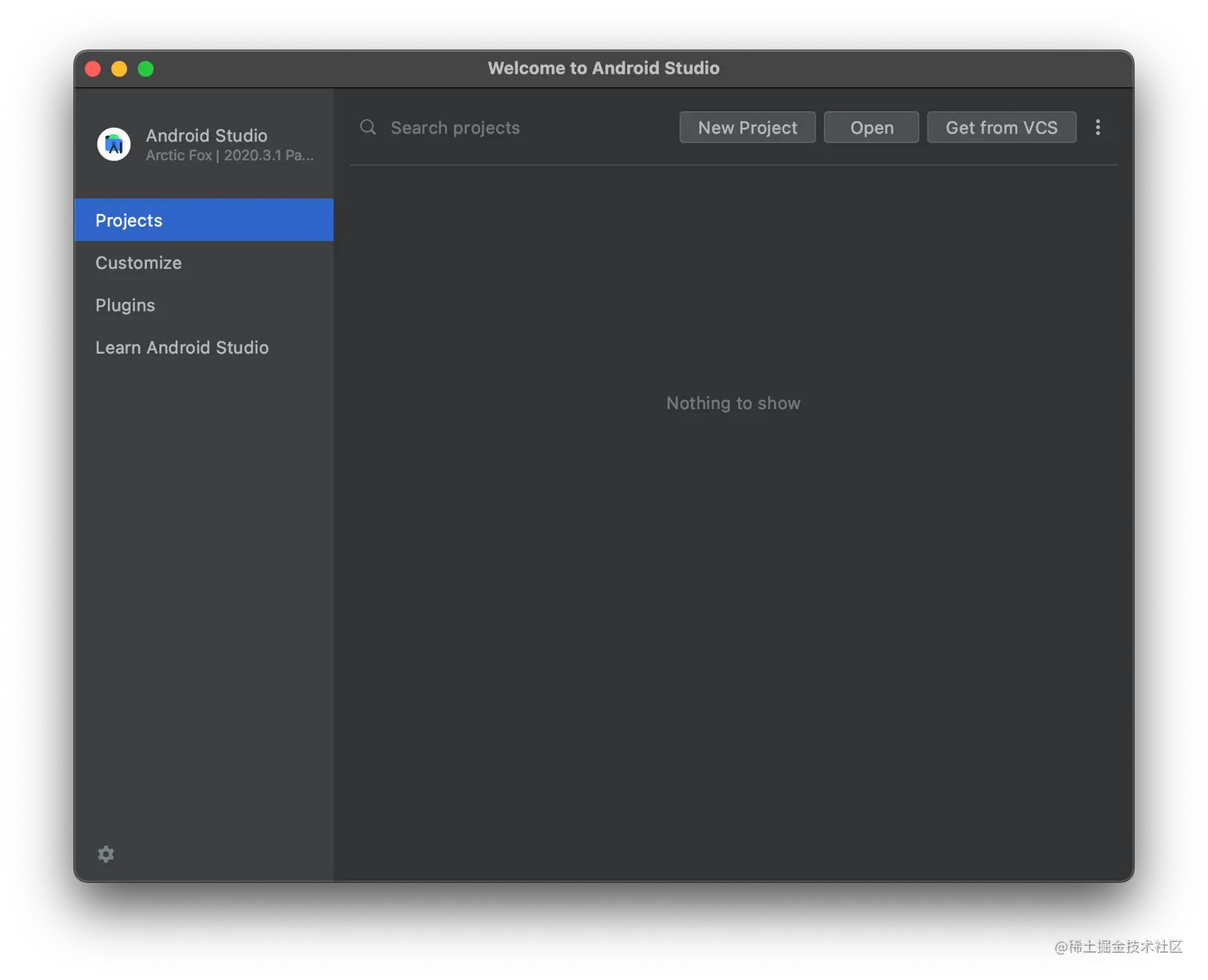Click the Arctic Fox version text
Viewport: 1208px width, 980px height.
[229, 156]
